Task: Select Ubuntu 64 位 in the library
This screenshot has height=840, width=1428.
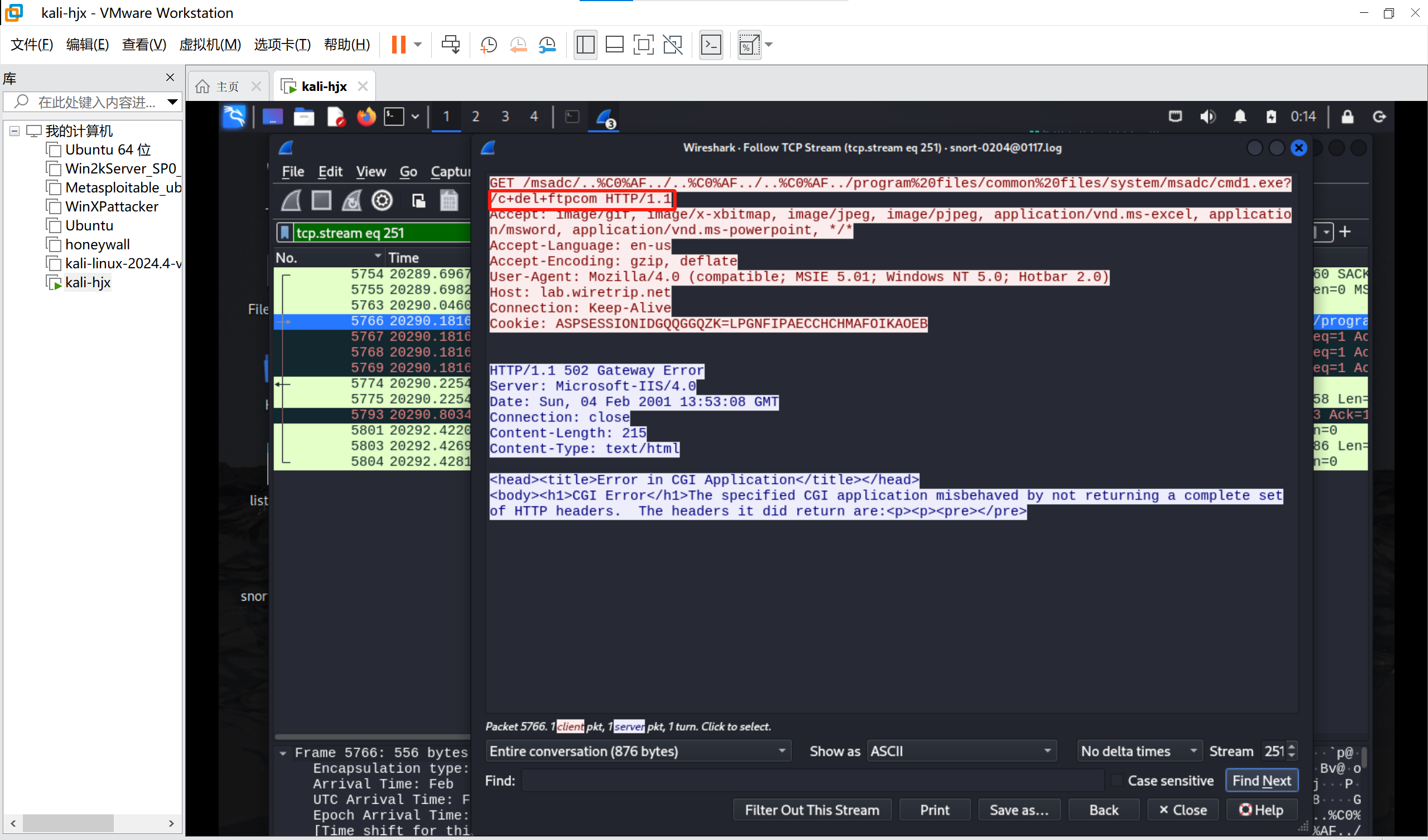Action: tap(108, 149)
